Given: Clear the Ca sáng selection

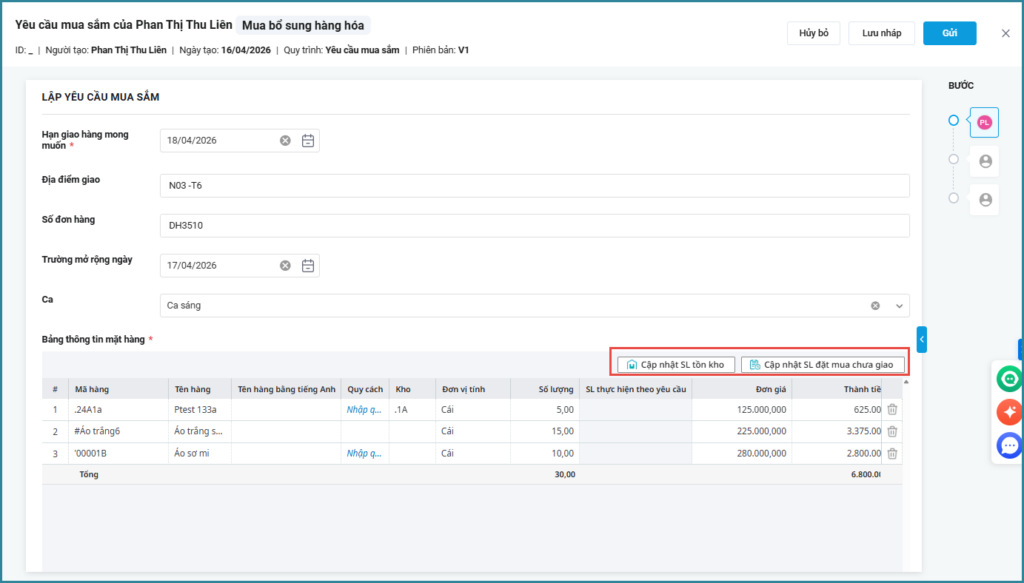Looking at the screenshot, I should [x=875, y=306].
